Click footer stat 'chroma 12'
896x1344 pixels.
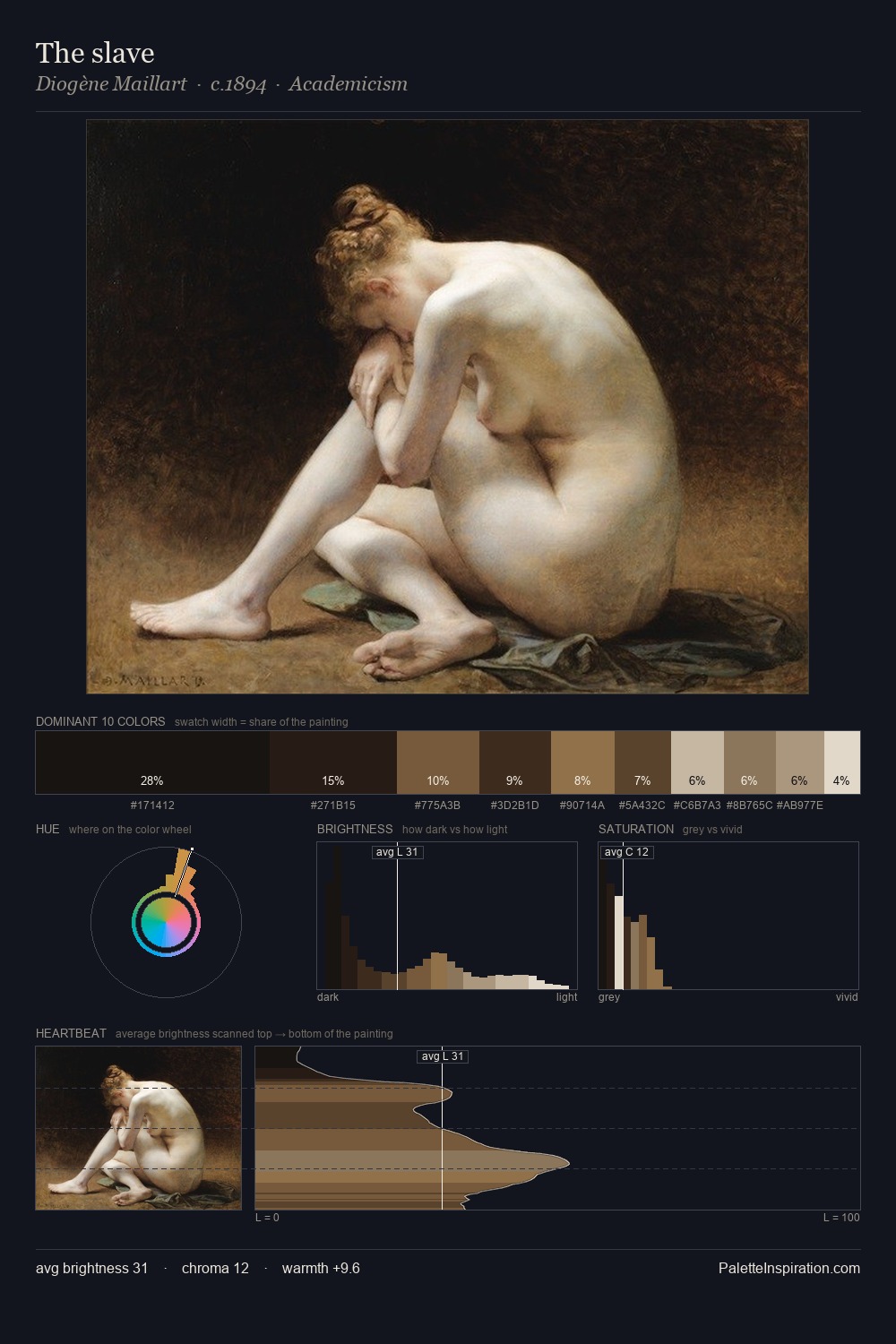click(x=215, y=1268)
